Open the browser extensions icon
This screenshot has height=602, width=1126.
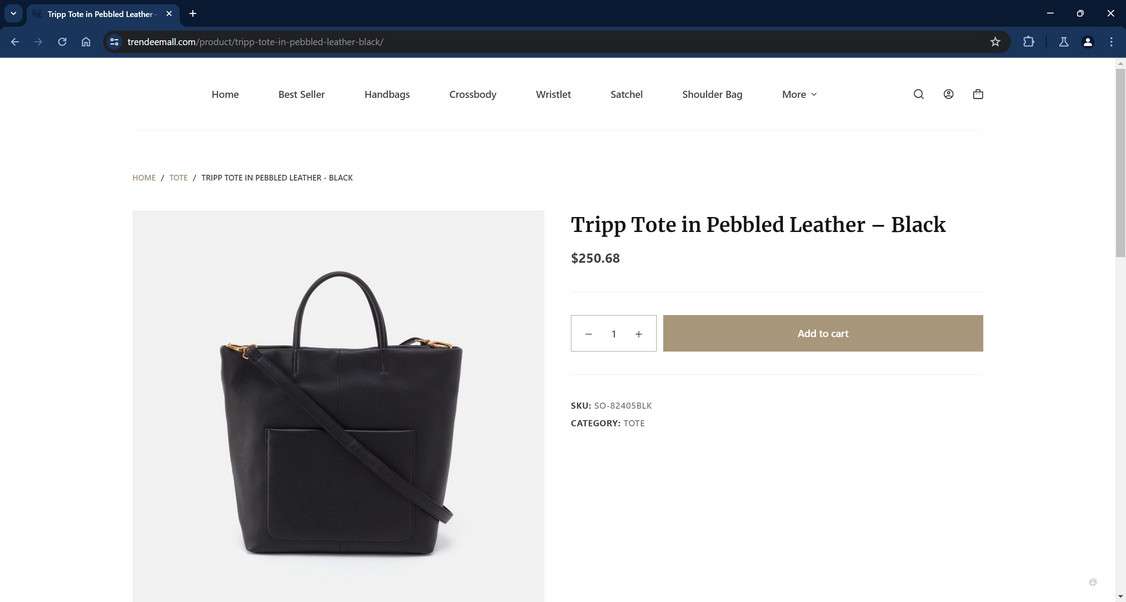[1028, 42]
